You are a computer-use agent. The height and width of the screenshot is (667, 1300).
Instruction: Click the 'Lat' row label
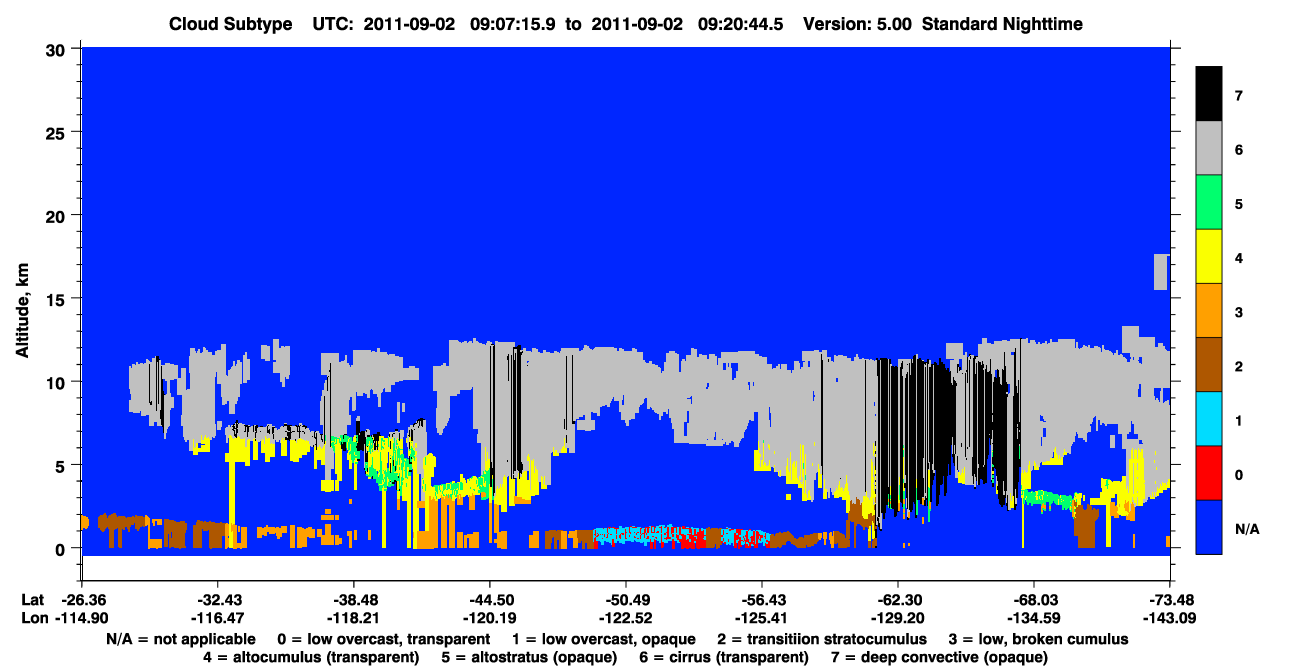(x=32, y=599)
